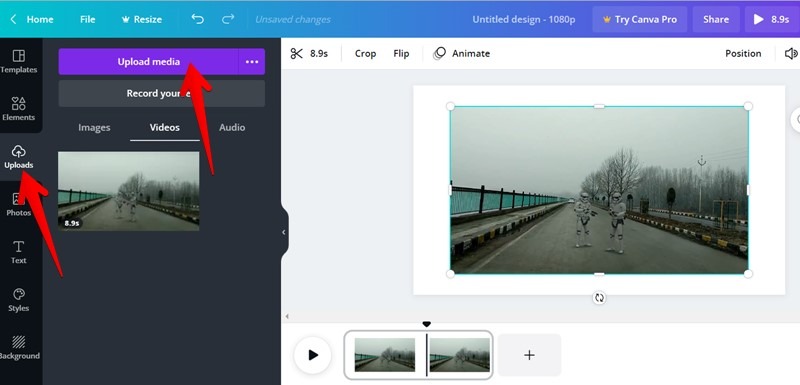Open the Styles sidebar panel
Viewport: 800px width, 385px height.
point(18,300)
